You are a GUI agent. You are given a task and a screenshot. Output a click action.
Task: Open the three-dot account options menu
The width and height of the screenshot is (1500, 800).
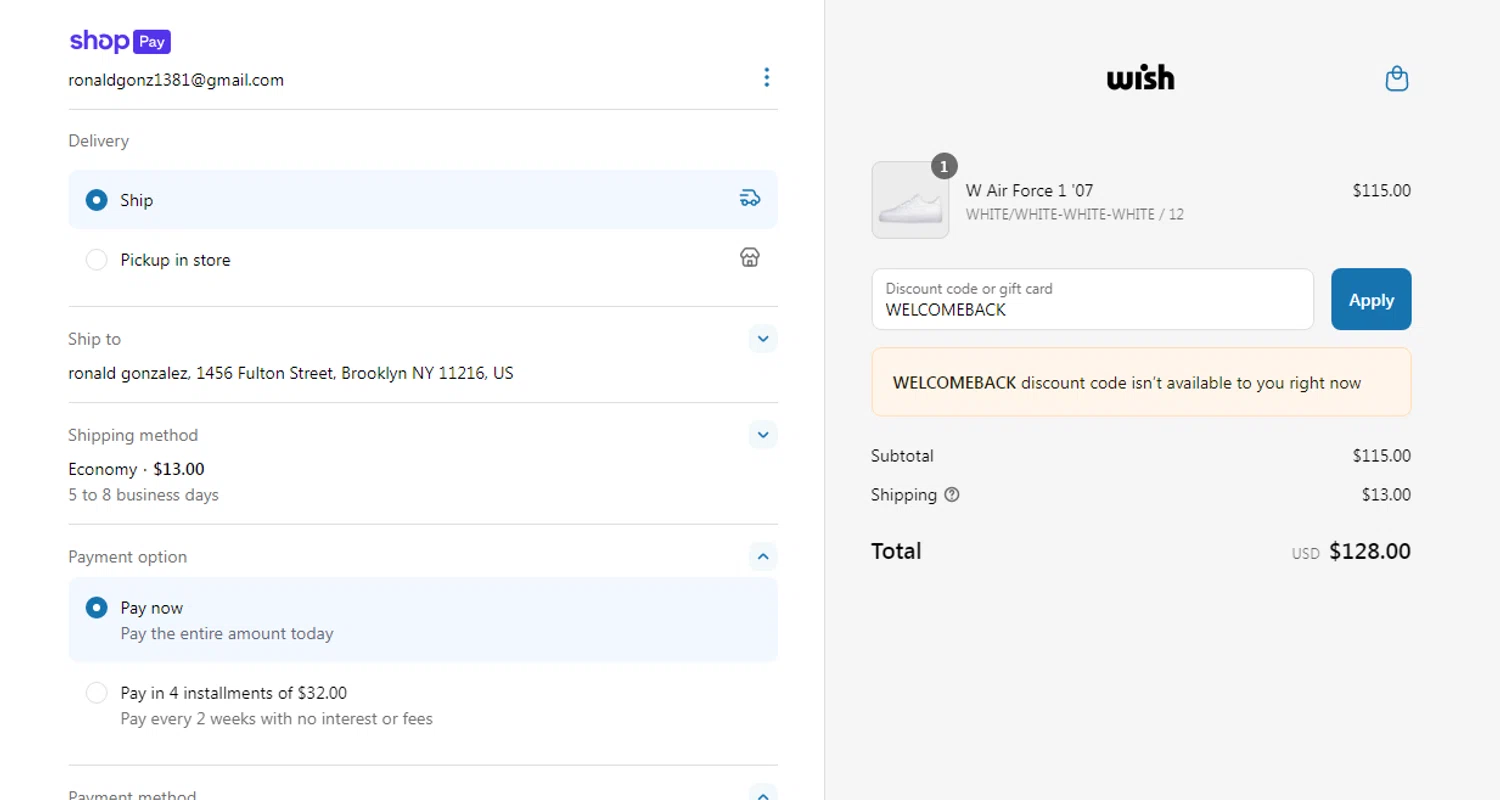click(x=766, y=77)
